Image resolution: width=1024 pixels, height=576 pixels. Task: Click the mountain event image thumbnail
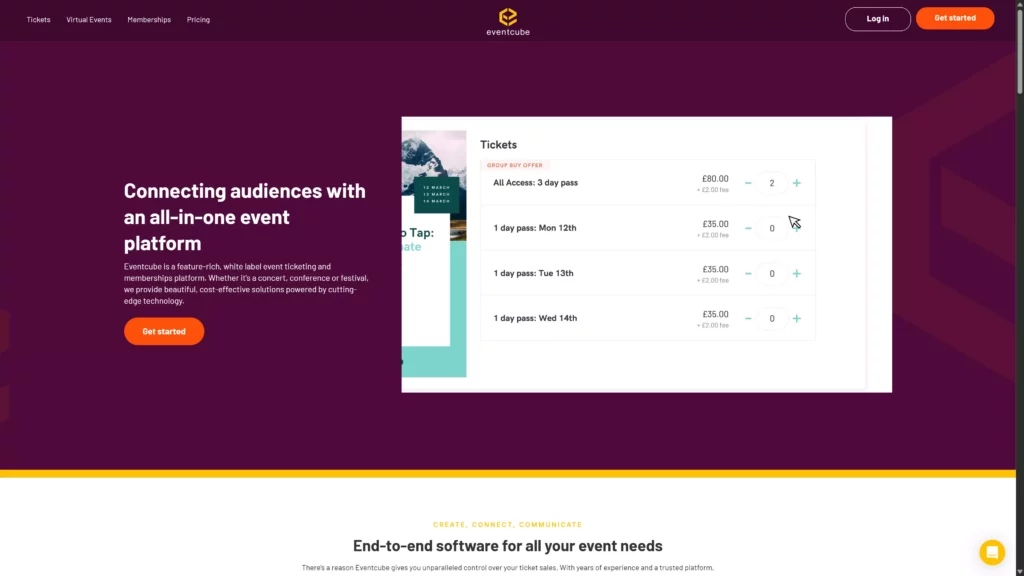(x=434, y=185)
